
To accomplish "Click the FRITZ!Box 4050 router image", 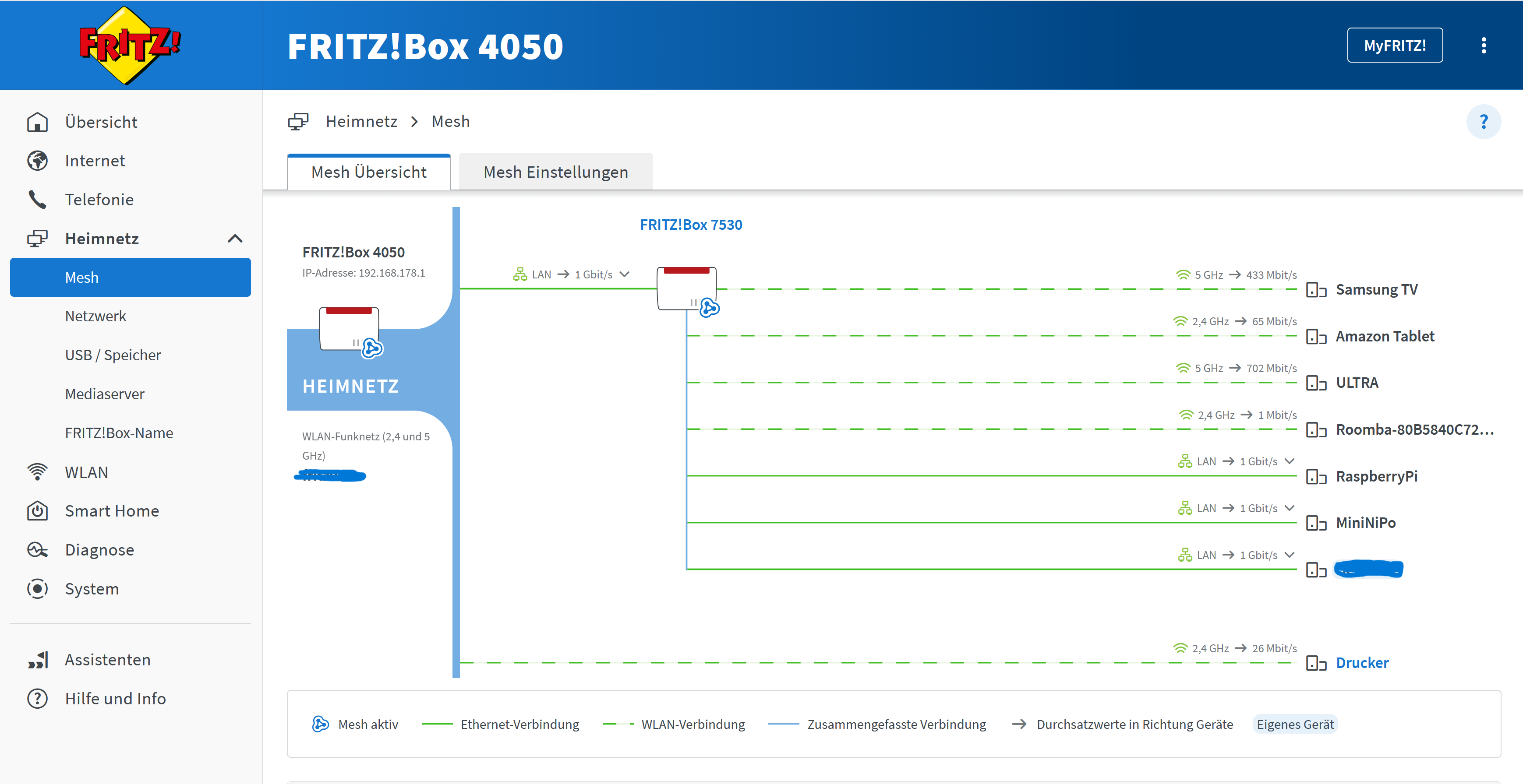I will [349, 329].
